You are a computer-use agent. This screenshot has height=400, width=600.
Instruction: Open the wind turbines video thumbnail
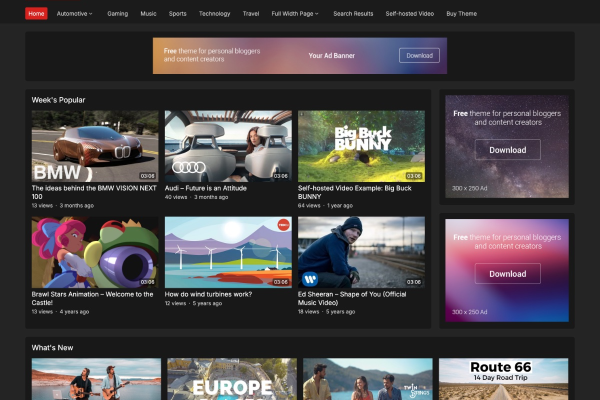pyautogui.click(x=228, y=252)
